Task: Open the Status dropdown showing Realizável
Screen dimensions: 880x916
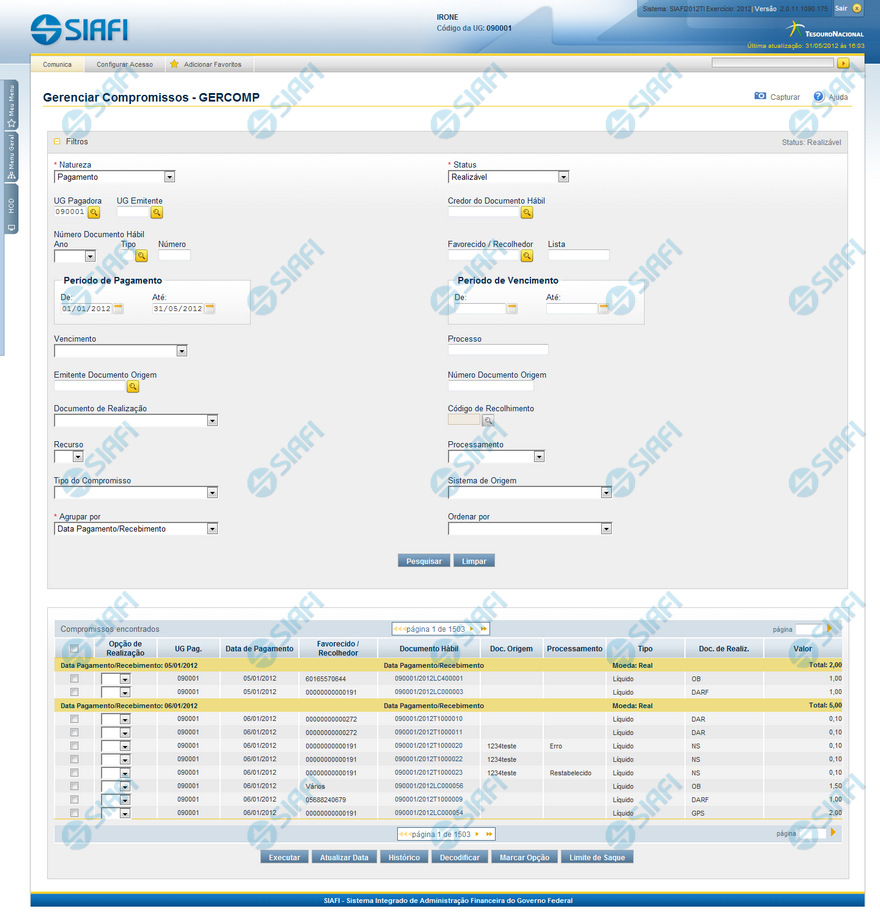Action: point(563,177)
